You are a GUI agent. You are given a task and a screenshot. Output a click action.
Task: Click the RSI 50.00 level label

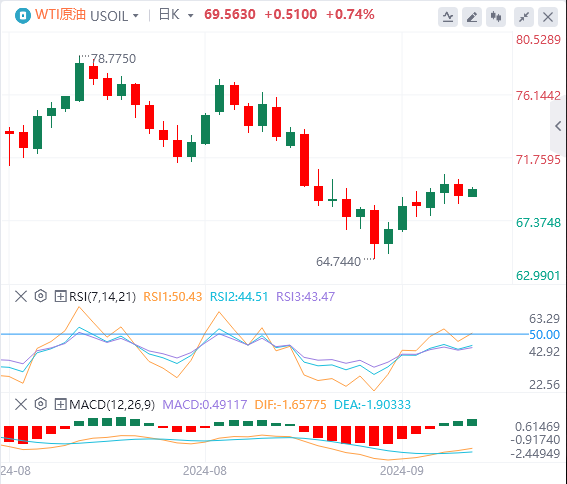(x=544, y=335)
